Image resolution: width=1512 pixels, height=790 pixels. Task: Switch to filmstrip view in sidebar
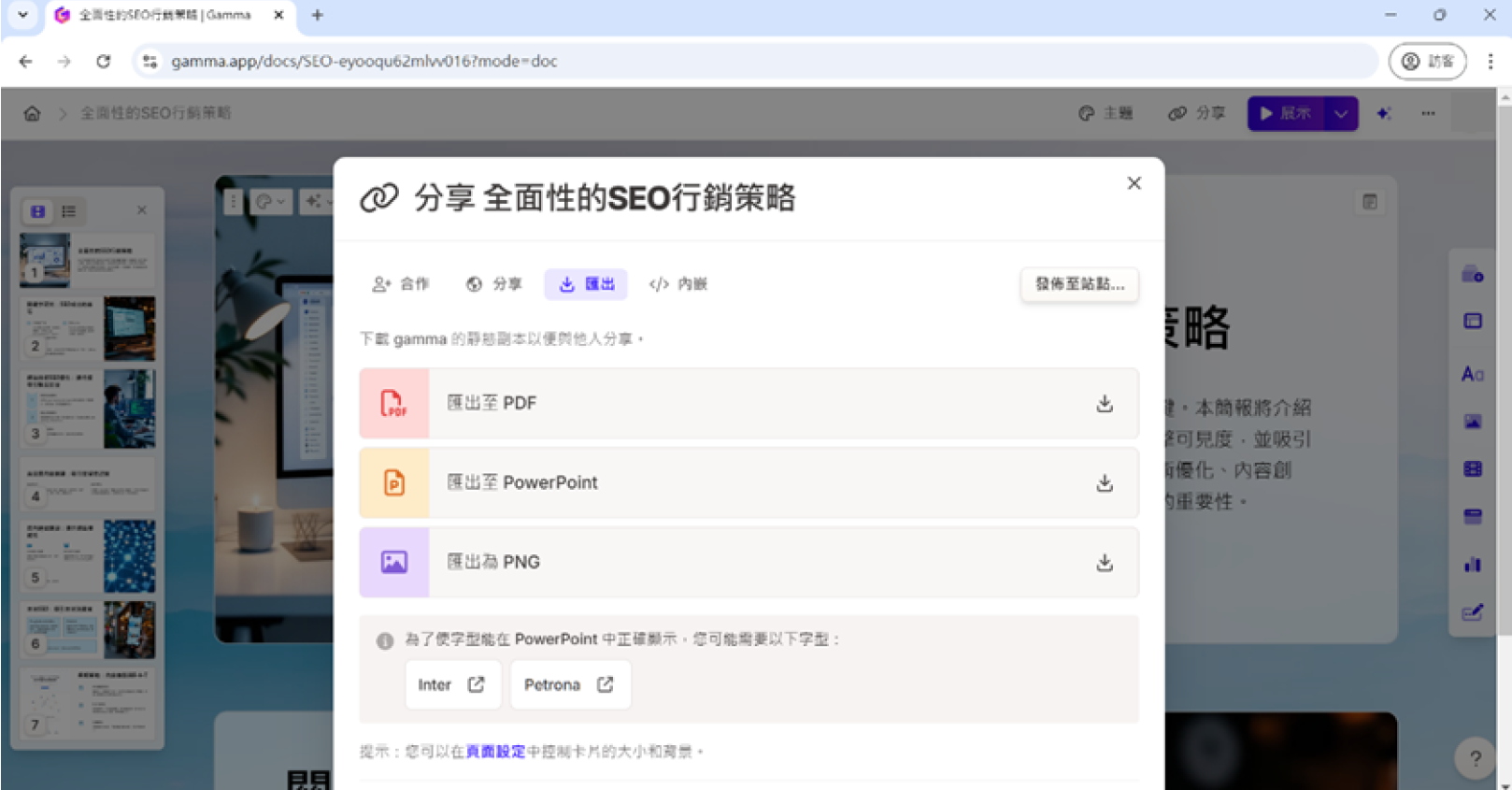tap(37, 211)
